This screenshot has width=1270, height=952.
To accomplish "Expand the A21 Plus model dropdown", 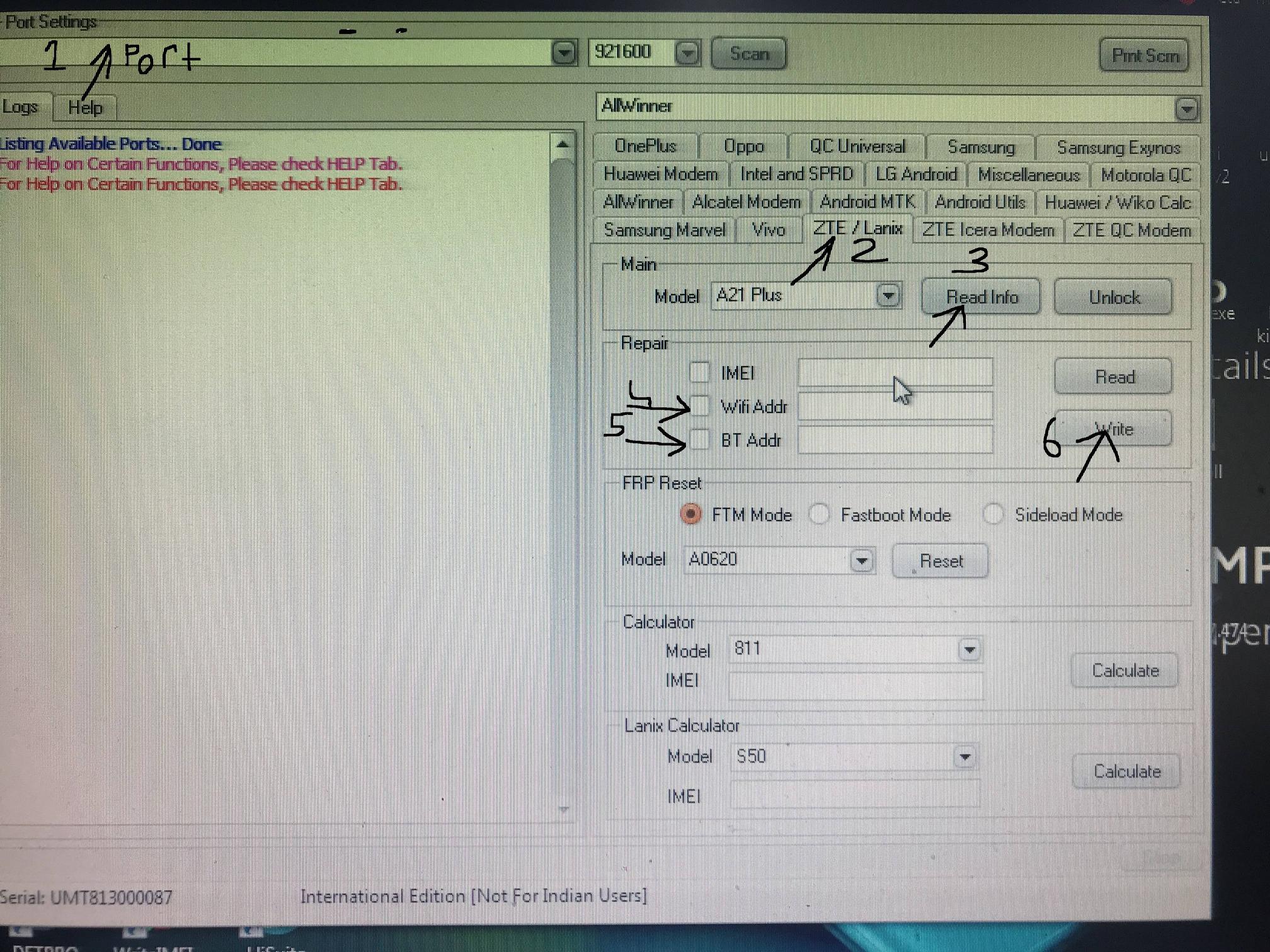I will point(888,295).
